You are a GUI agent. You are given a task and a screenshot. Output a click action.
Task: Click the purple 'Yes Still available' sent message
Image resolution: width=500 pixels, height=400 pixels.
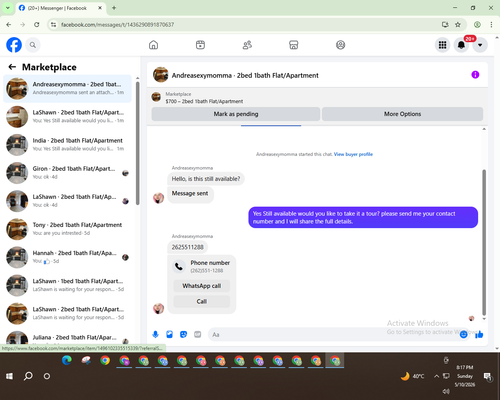363,217
